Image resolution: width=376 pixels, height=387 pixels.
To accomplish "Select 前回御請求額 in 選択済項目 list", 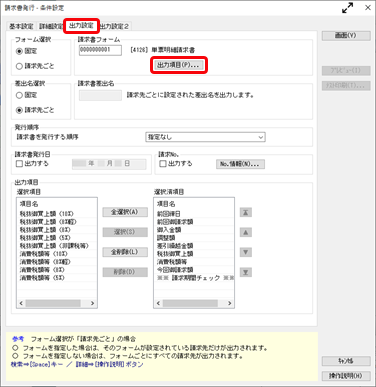I will tap(194, 222).
